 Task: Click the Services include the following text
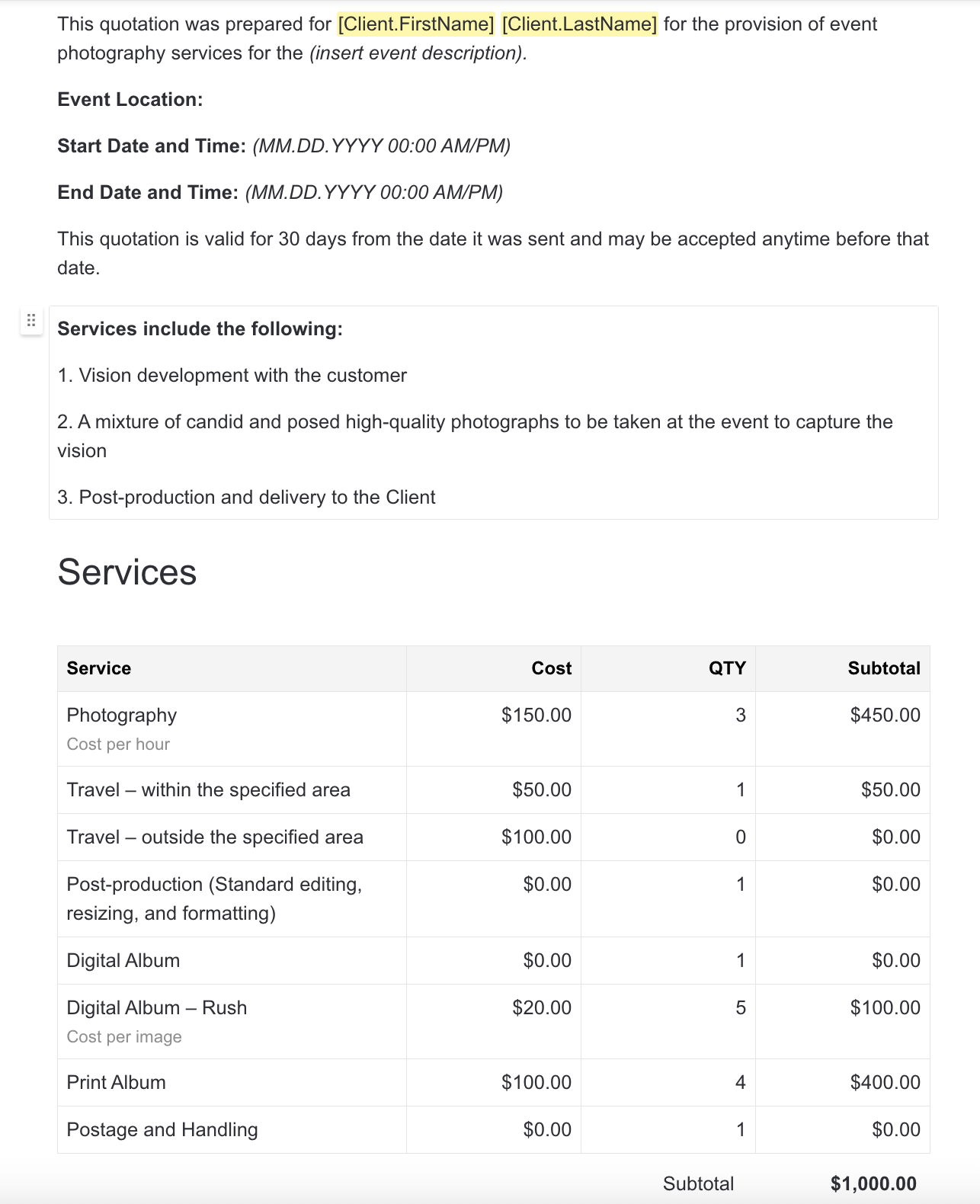(200, 329)
